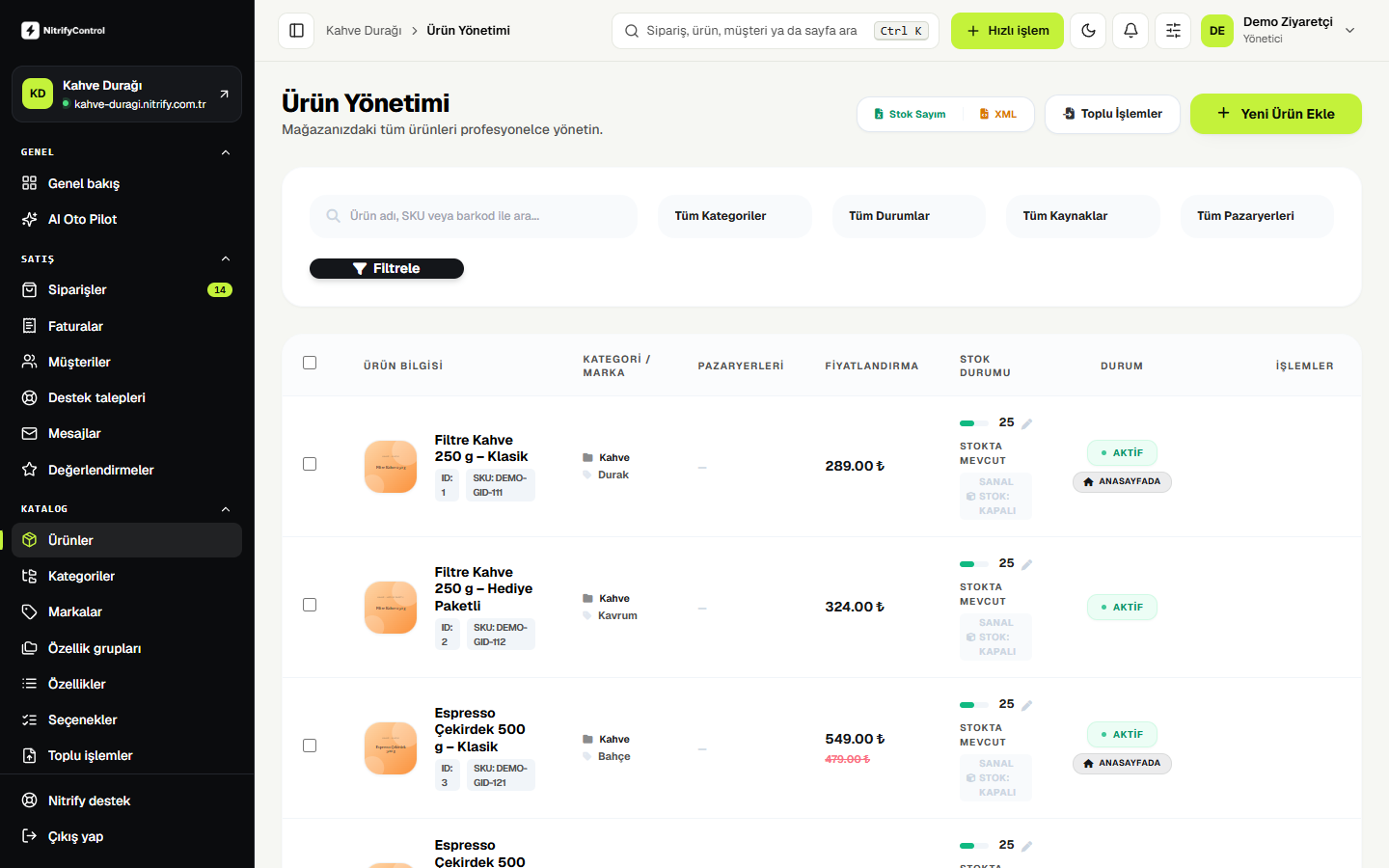Collapse the KATALOG sidebar section
1389x868 pixels.
click(226, 509)
